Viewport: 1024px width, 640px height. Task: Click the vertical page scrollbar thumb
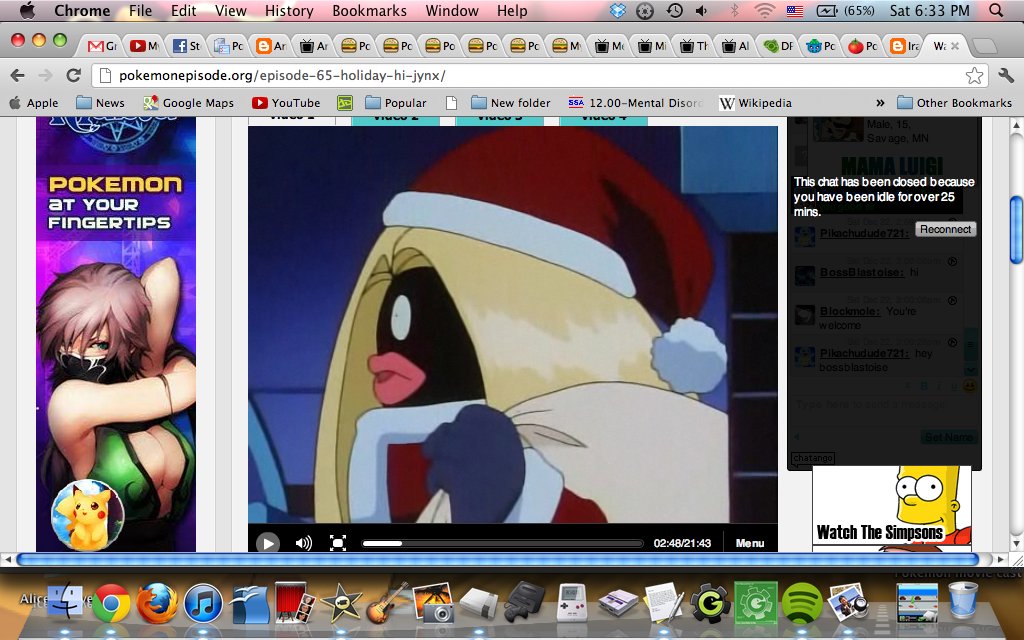pyautogui.click(x=1016, y=231)
